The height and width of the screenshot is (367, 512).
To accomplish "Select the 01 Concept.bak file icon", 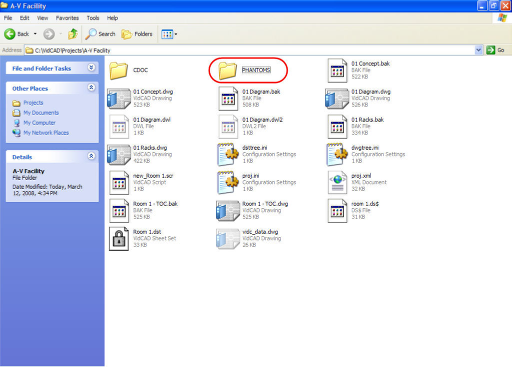I will (x=337, y=70).
